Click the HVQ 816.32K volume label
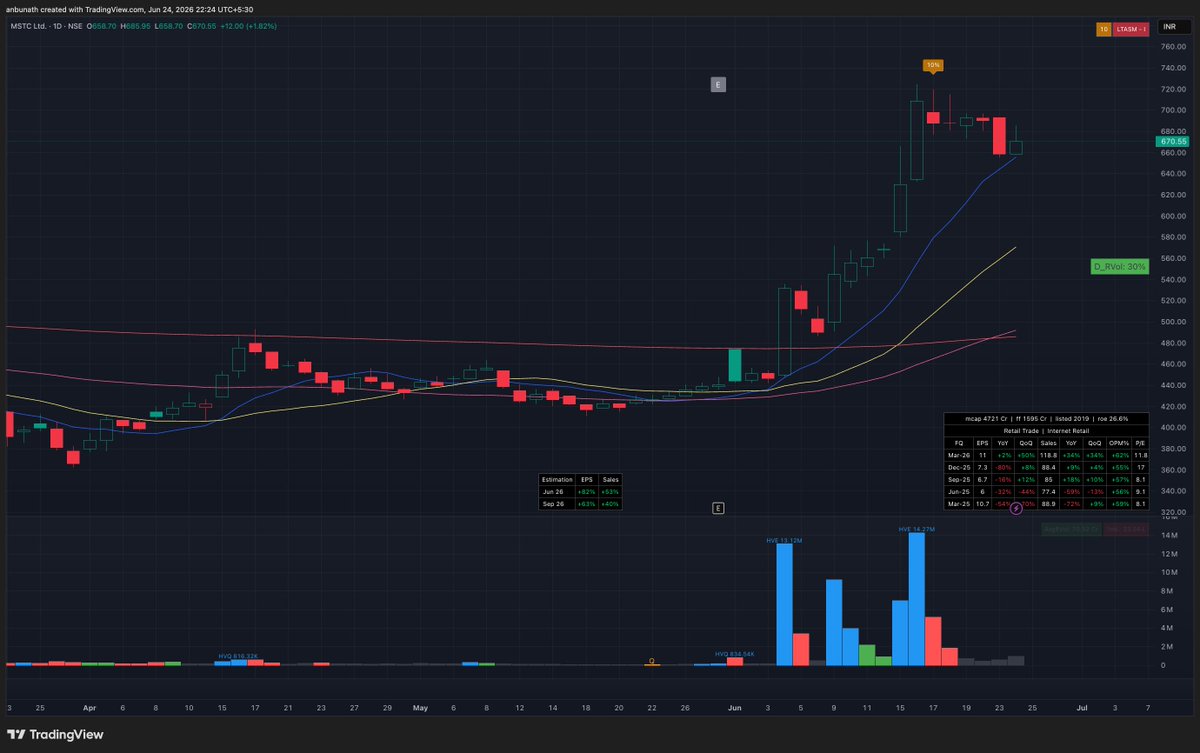Screen dimensions: 1200x753 point(238,657)
